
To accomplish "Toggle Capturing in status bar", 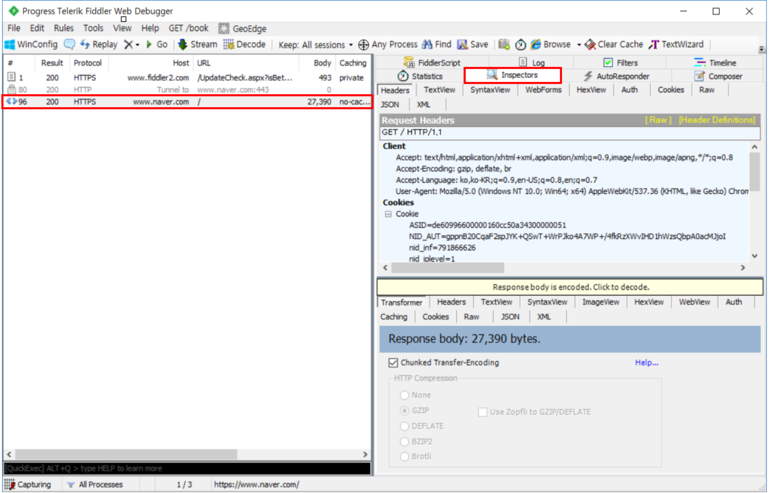I will coord(28,485).
